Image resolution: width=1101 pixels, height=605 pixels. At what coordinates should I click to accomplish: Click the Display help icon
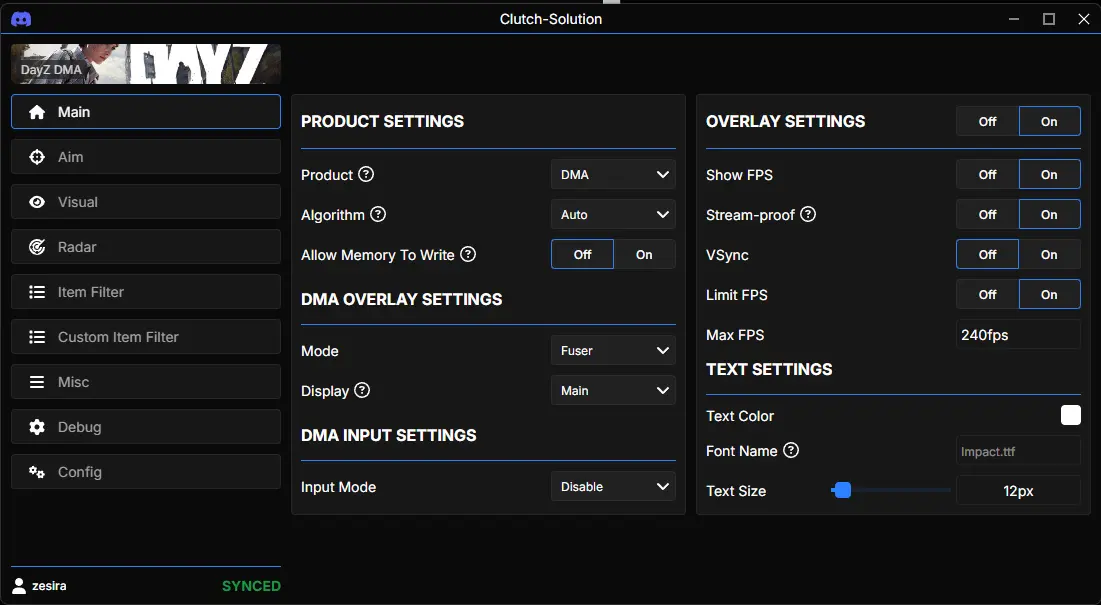362,390
